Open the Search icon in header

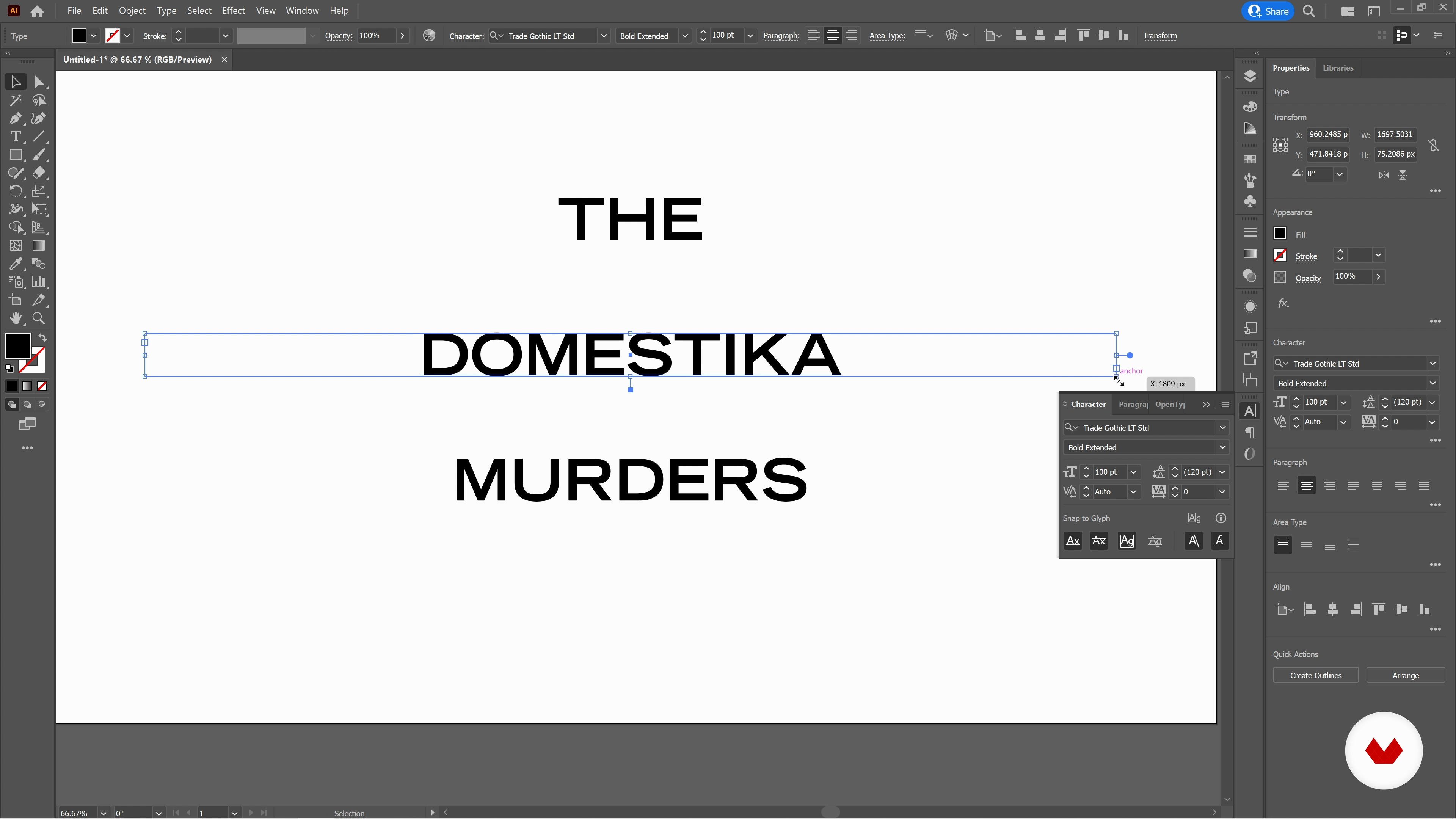(x=1309, y=11)
